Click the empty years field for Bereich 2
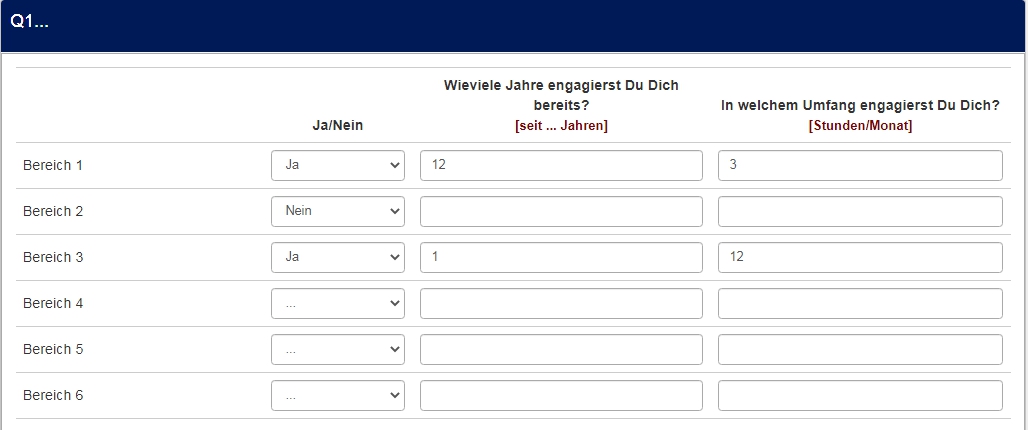This screenshot has height=430, width=1028. (561, 211)
